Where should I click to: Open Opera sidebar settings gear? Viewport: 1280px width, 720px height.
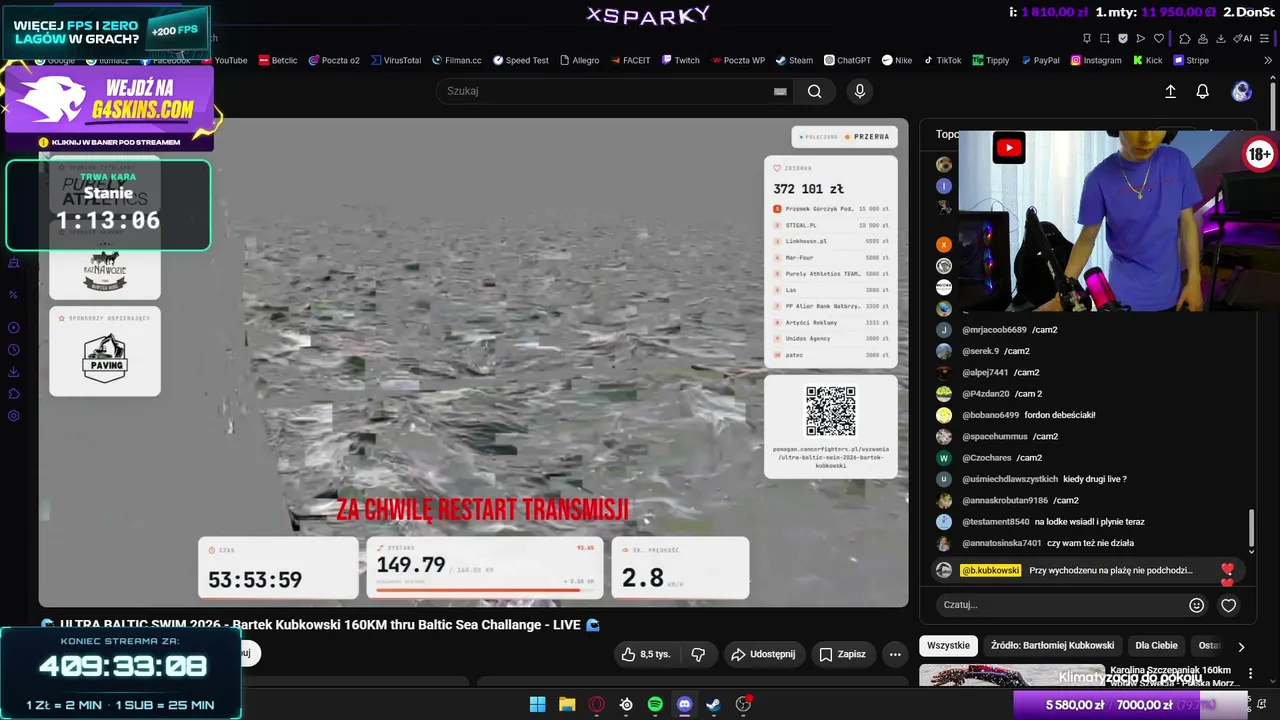tap(14, 416)
